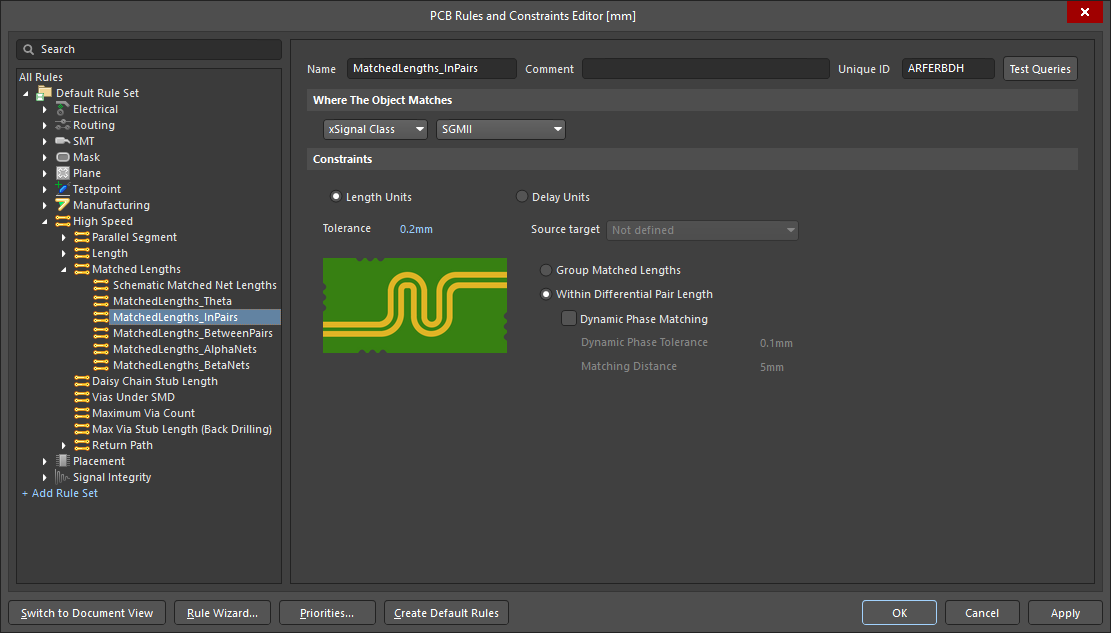This screenshot has width=1111, height=633.
Task: Click the MatchedLengths_AlphaNets rule icon
Action: click(x=101, y=349)
